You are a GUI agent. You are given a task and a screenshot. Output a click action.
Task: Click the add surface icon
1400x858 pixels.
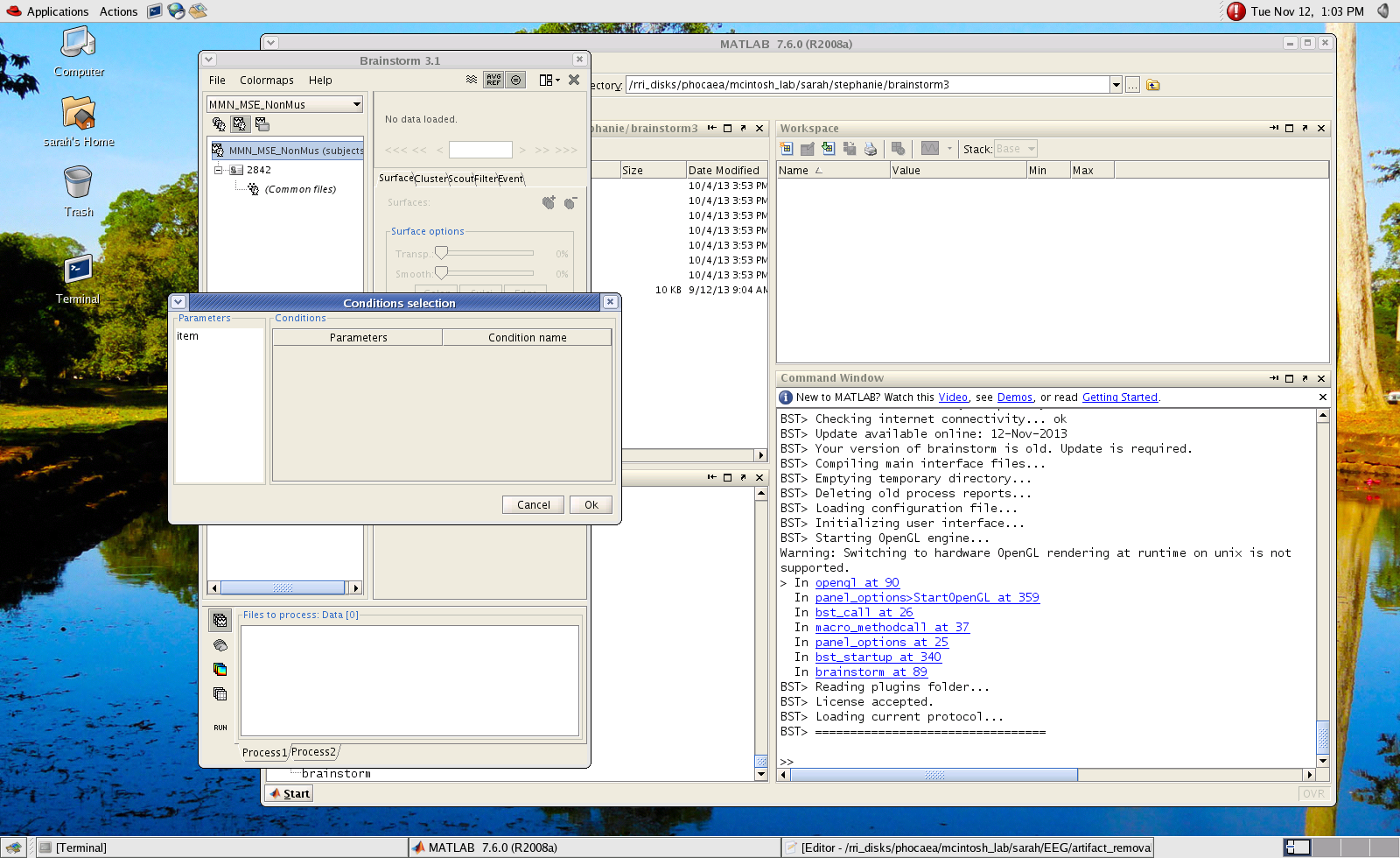point(549,202)
